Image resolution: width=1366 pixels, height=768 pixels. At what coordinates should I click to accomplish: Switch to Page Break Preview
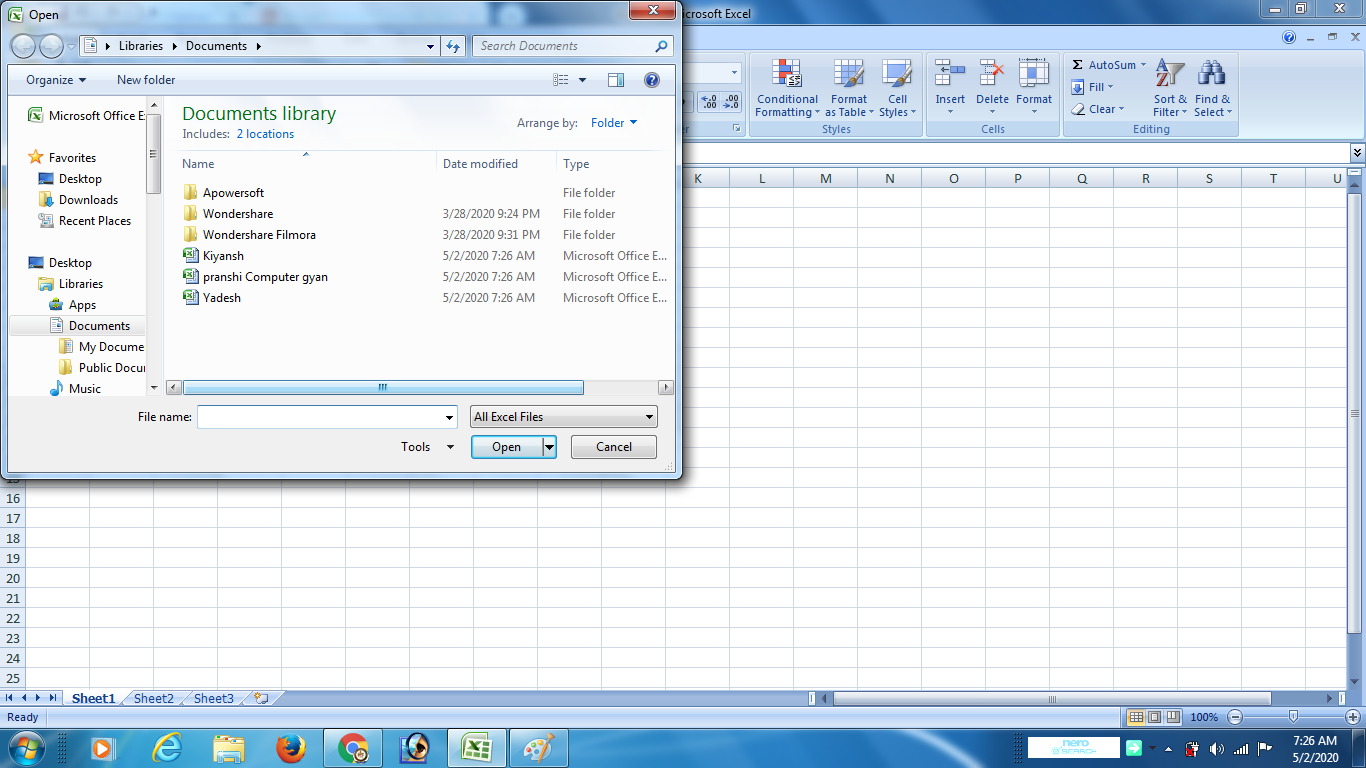coord(1172,717)
